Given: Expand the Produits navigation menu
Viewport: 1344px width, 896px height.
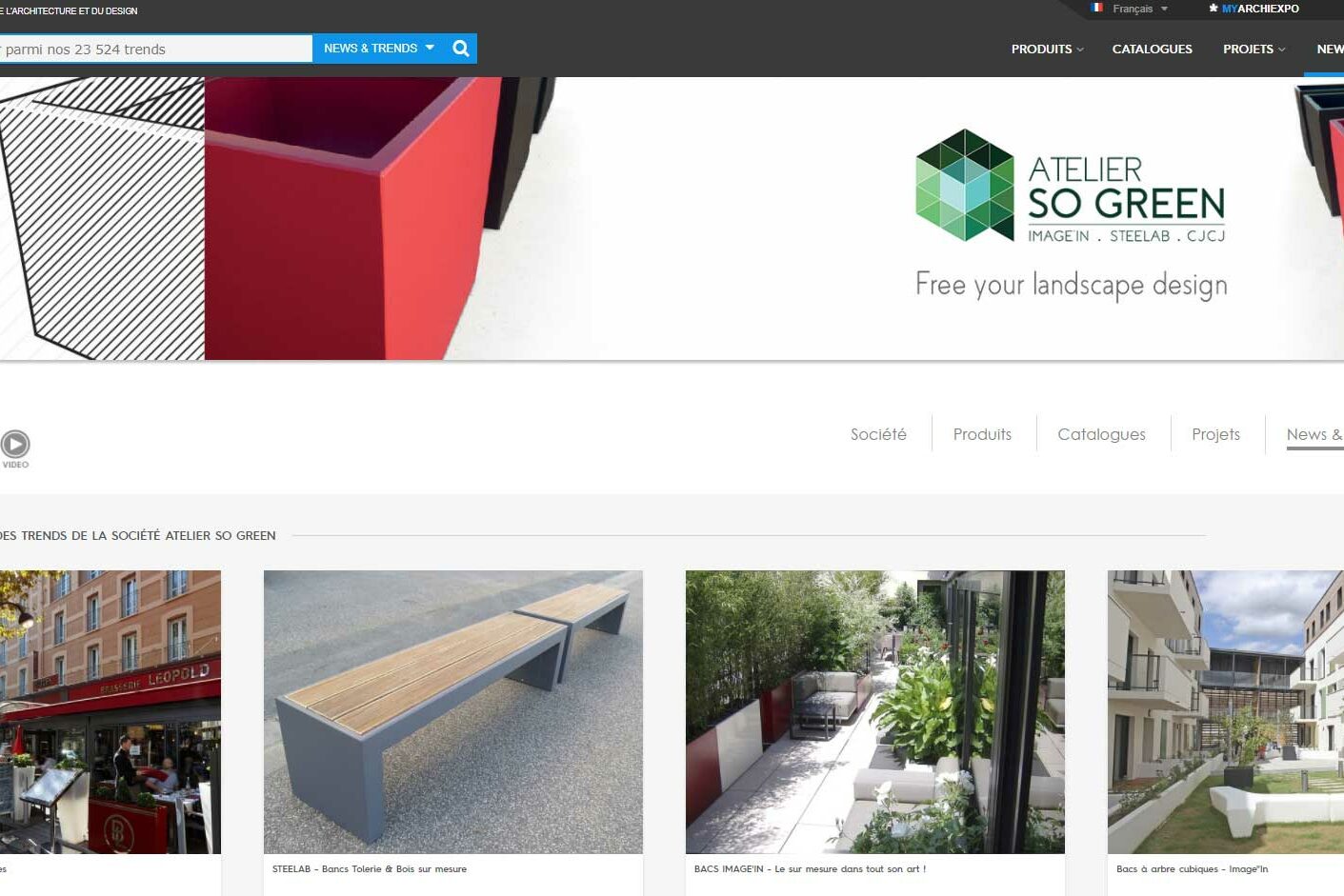Looking at the screenshot, I should 1047,49.
